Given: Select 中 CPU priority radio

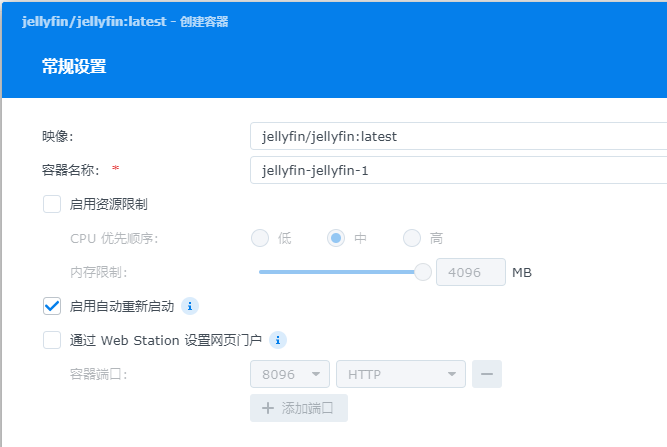Looking at the screenshot, I should point(336,238).
